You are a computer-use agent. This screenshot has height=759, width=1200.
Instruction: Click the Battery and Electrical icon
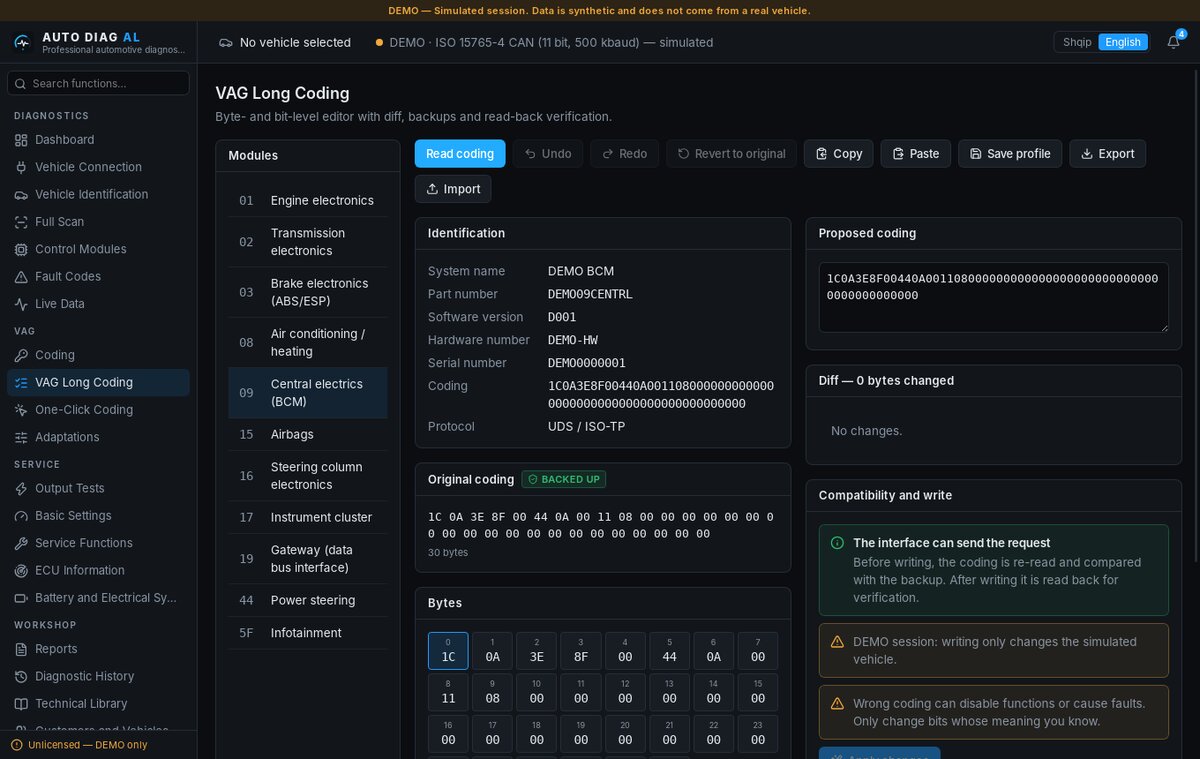[x=21, y=598]
